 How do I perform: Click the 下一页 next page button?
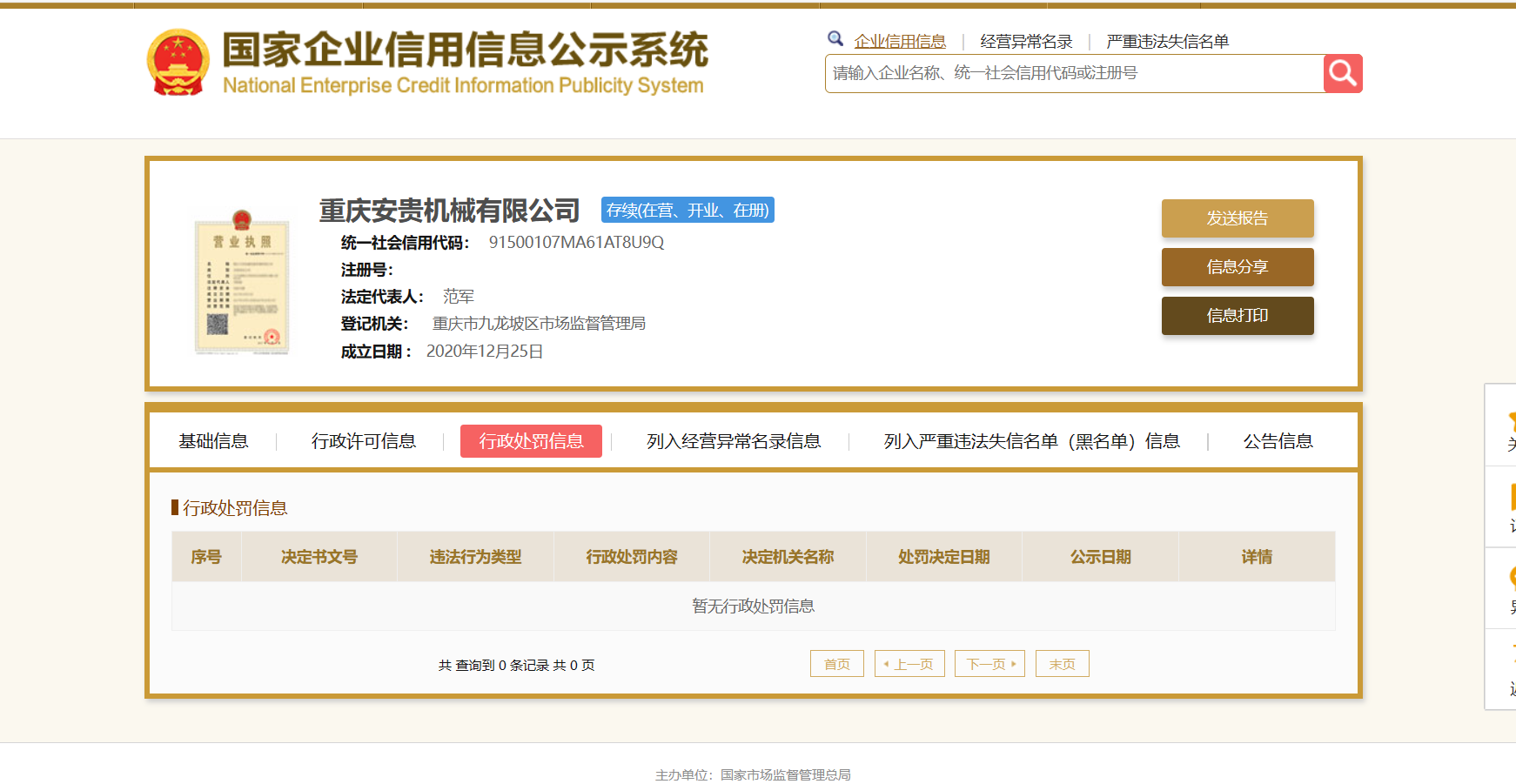pos(989,664)
